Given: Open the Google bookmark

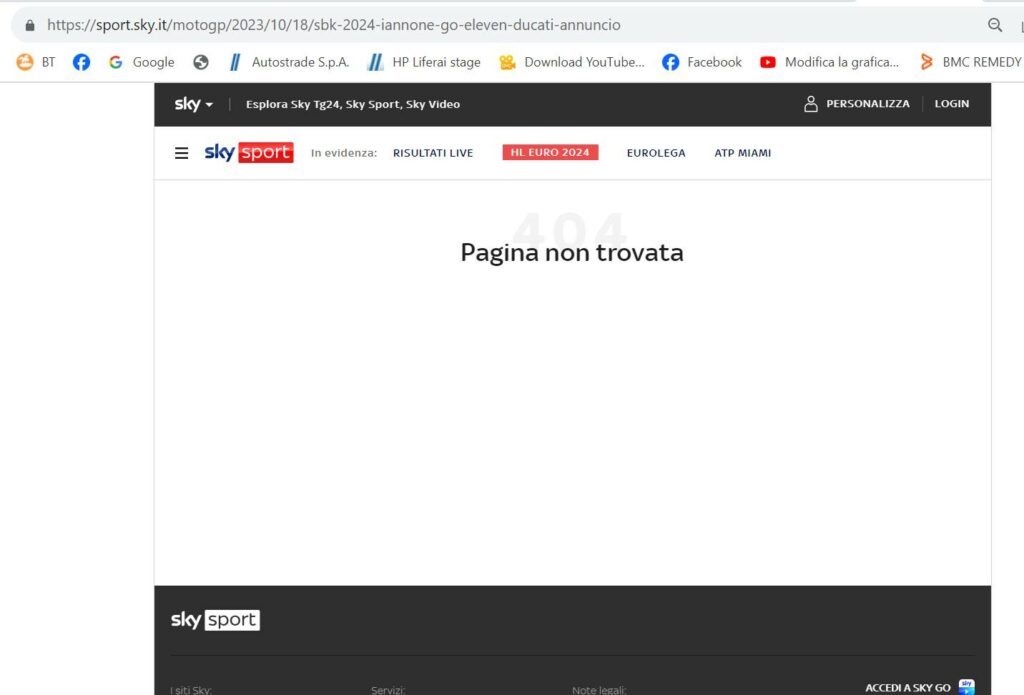Looking at the screenshot, I should 141,62.
